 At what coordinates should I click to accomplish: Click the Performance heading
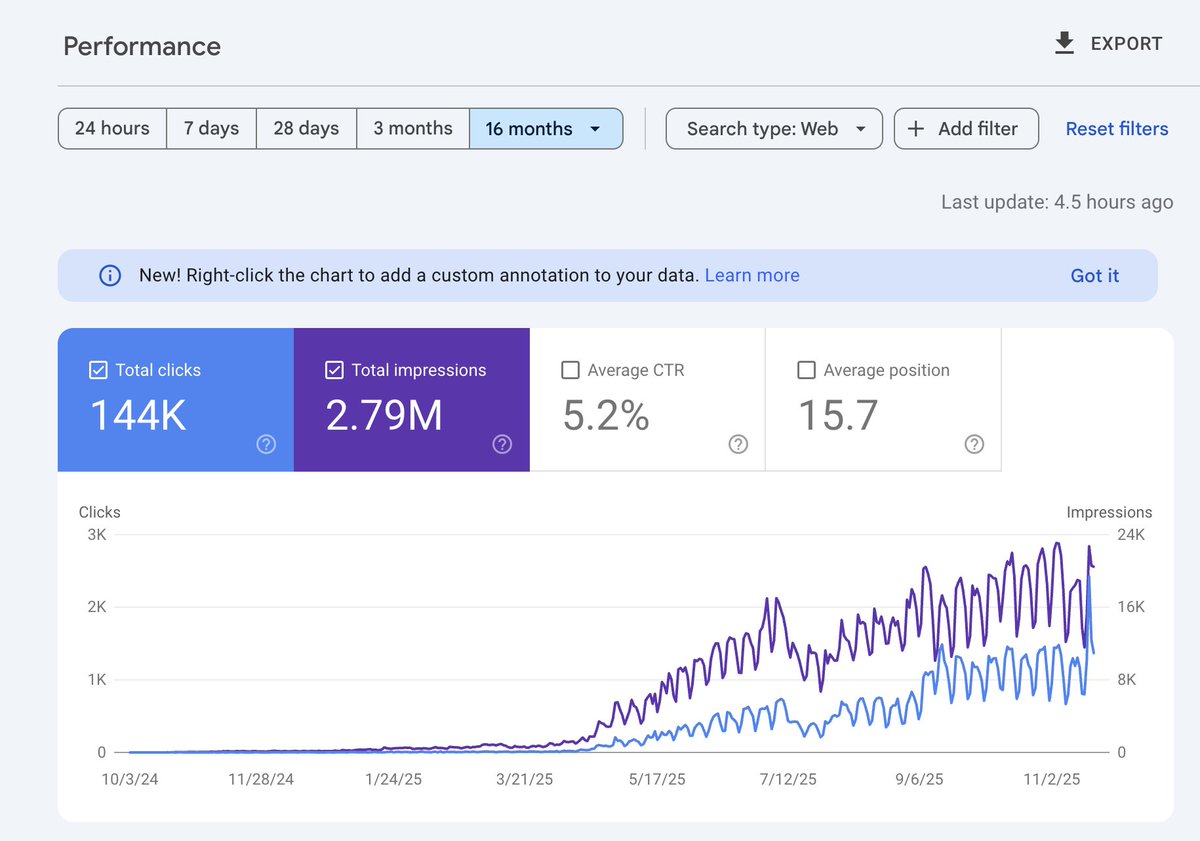(142, 47)
